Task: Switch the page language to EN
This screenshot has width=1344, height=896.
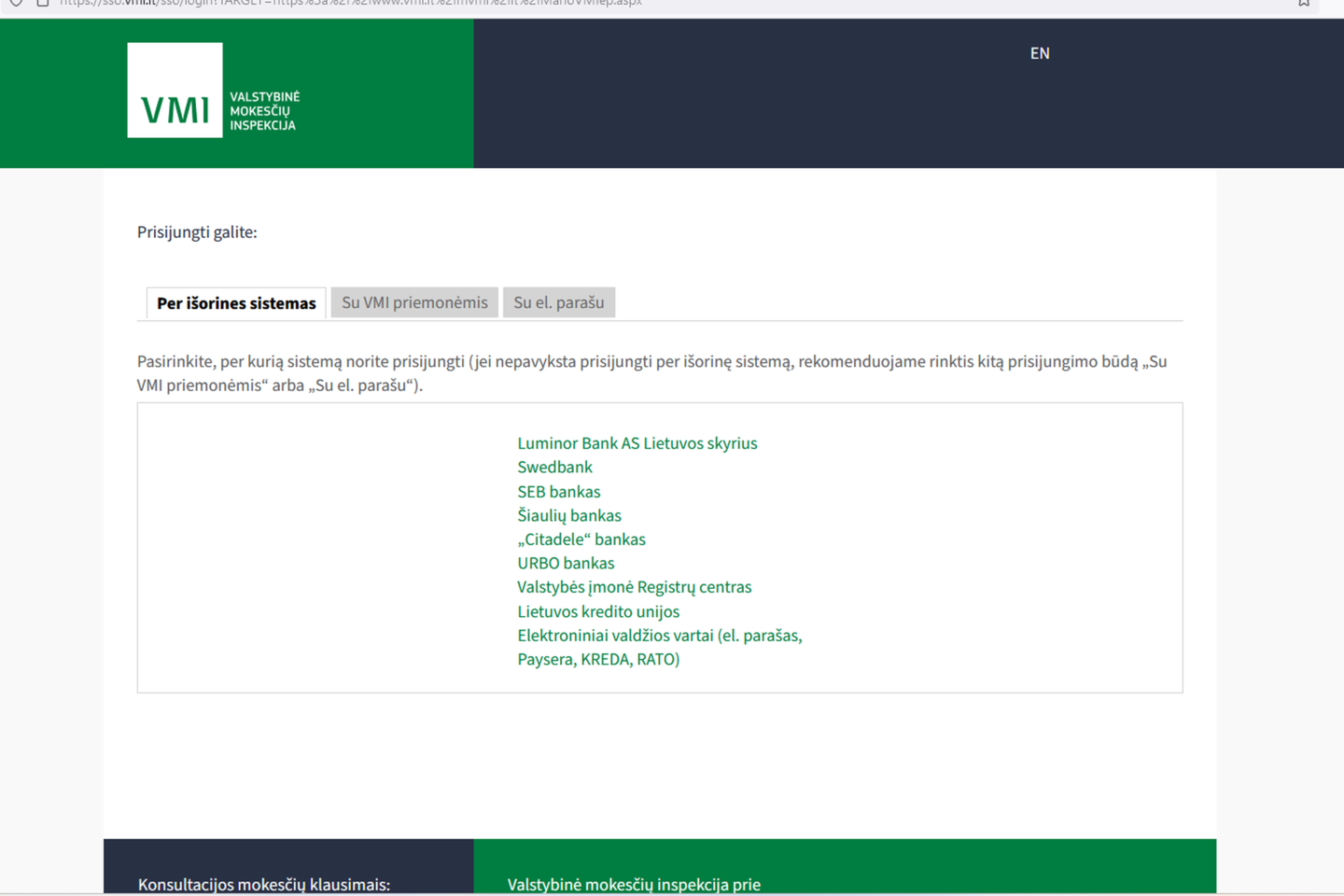Action: [1040, 53]
